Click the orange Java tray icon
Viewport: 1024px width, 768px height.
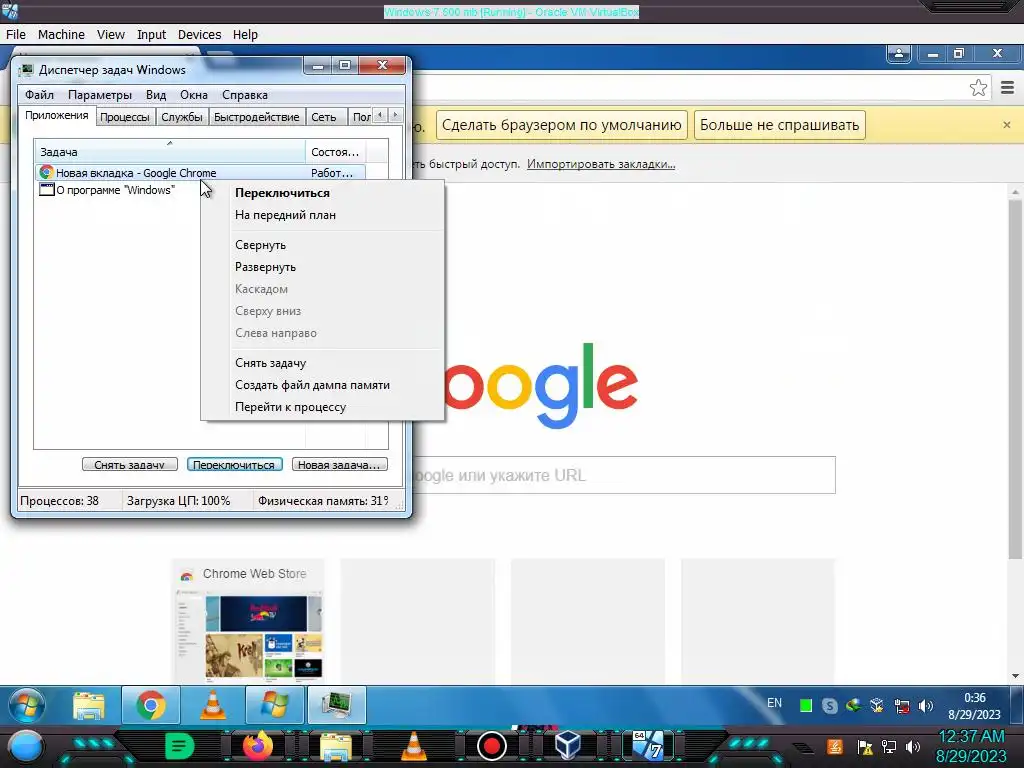835,746
